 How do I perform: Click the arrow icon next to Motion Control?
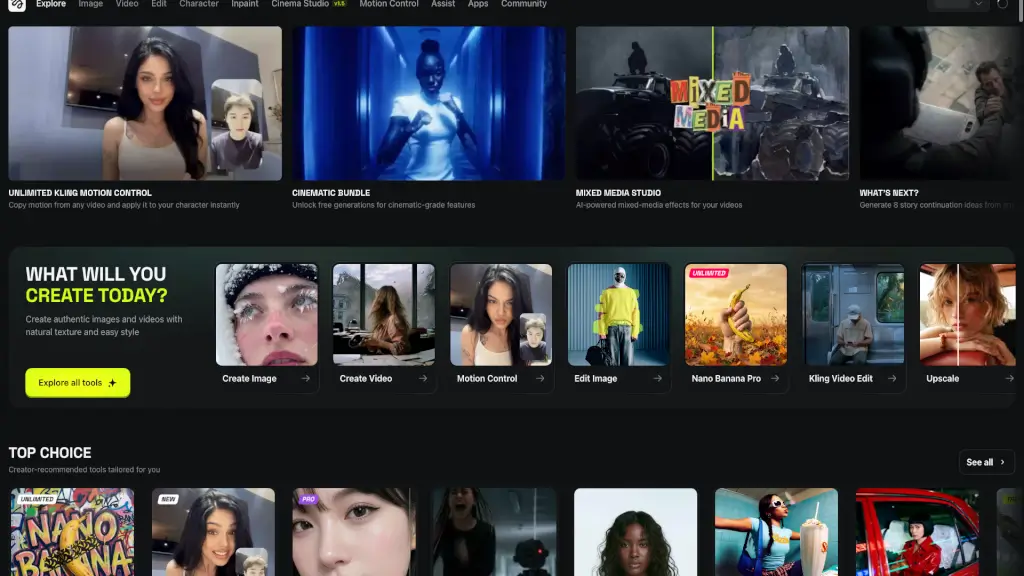pyautogui.click(x=540, y=379)
